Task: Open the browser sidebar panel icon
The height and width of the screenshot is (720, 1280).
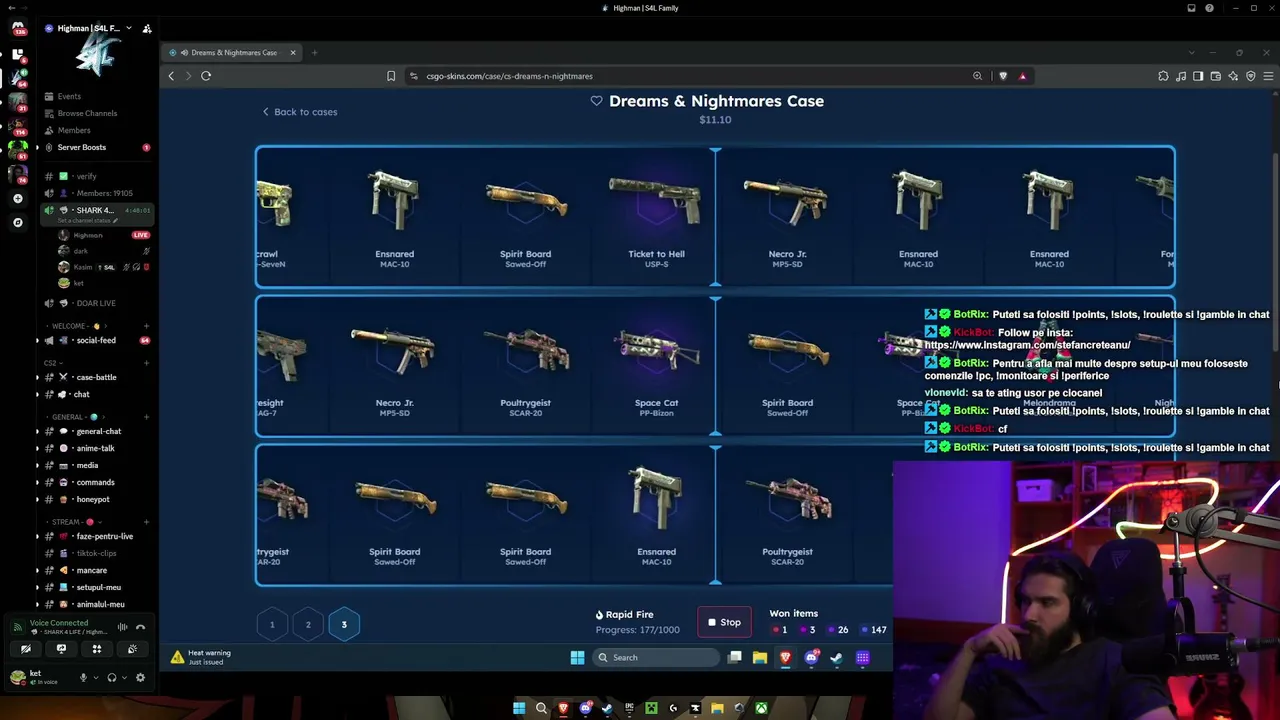Action: [1198, 76]
